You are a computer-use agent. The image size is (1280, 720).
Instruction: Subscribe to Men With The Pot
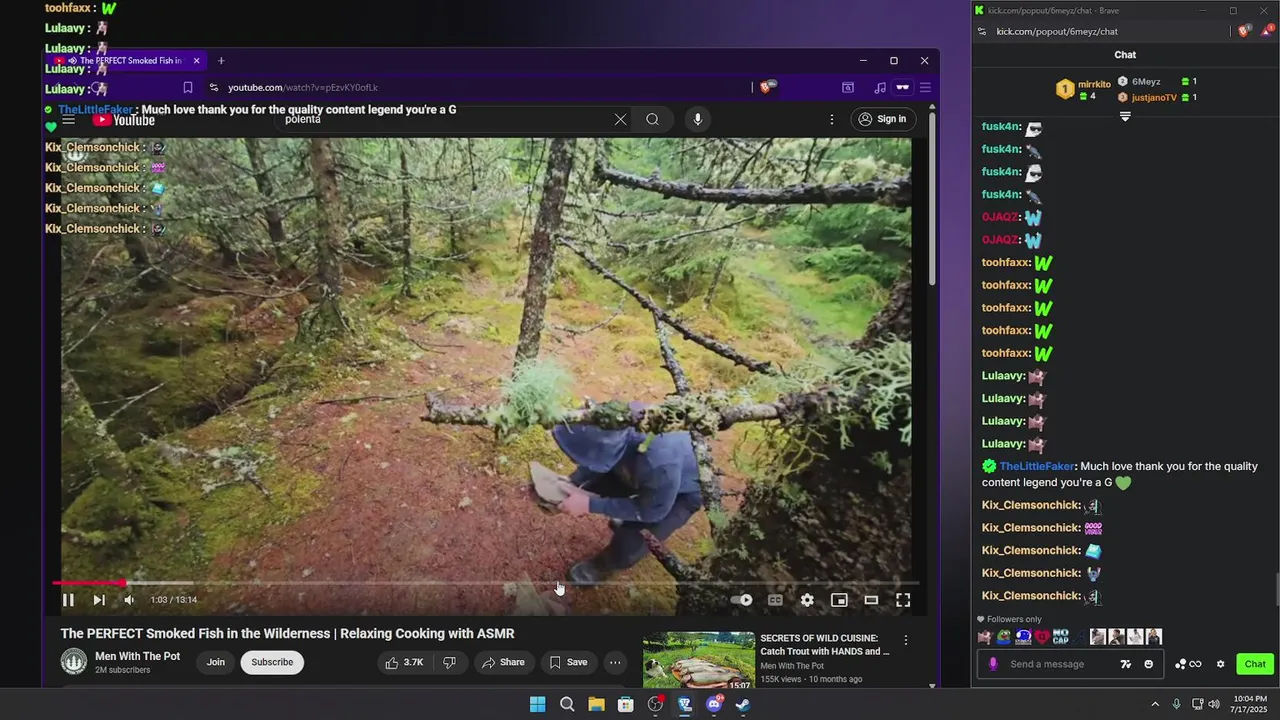click(x=272, y=662)
